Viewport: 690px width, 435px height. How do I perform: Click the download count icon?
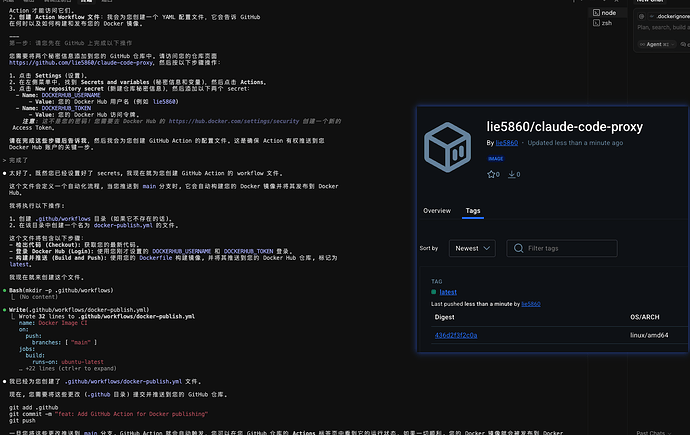point(511,174)
